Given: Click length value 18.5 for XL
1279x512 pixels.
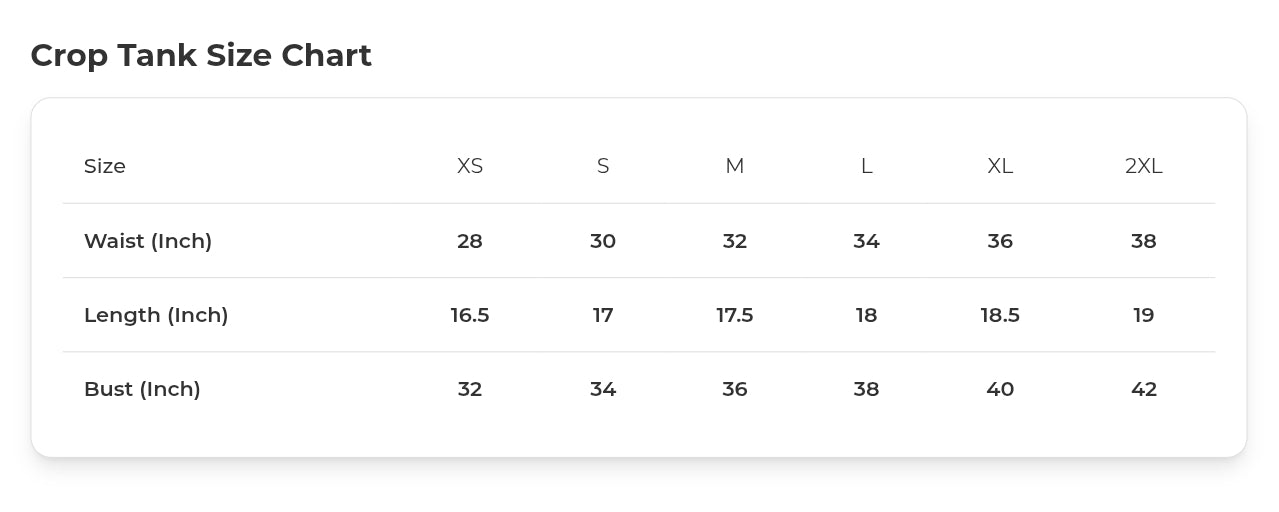Looking at the screenshot, I should coord(1000,315).
